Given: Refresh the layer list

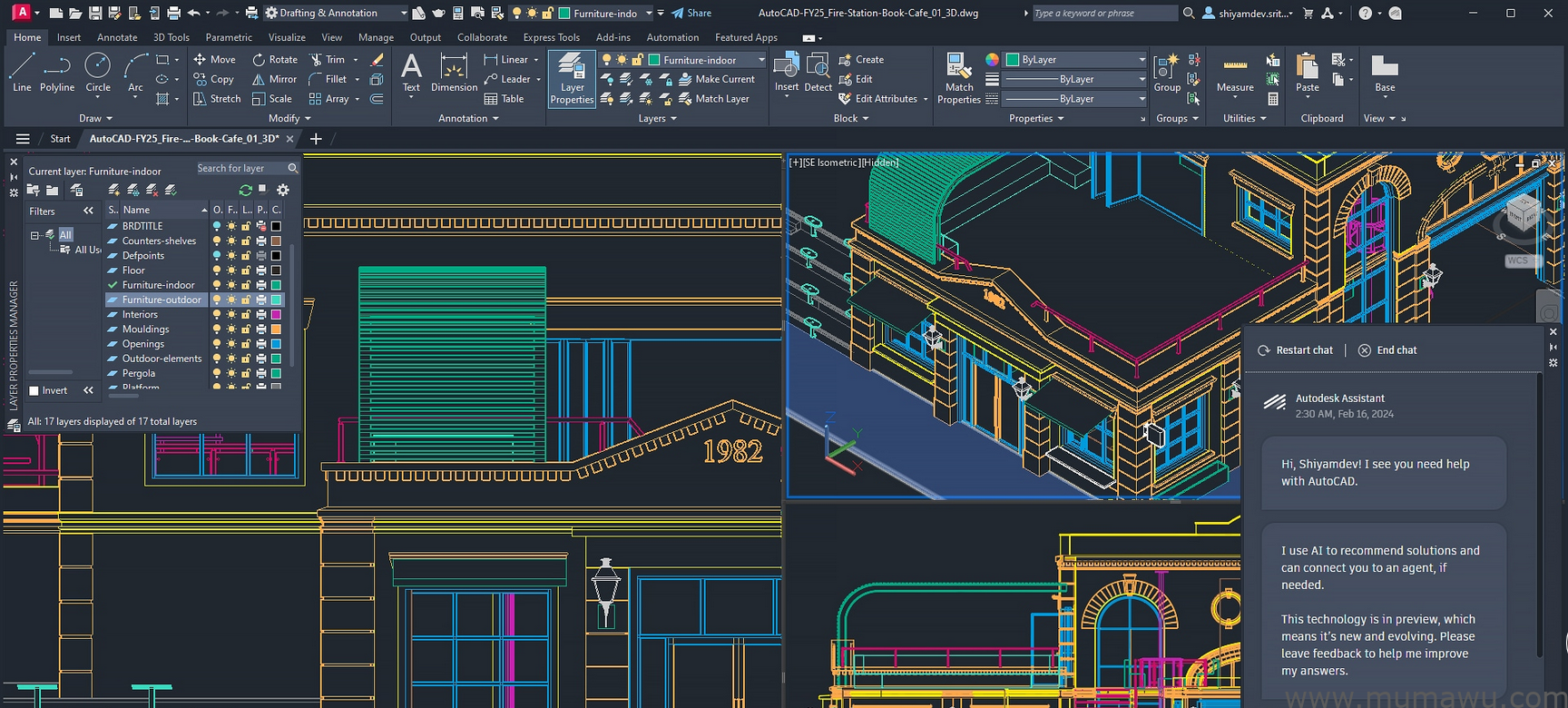Looking at the screenshot, I should click(x=245, y=190).
